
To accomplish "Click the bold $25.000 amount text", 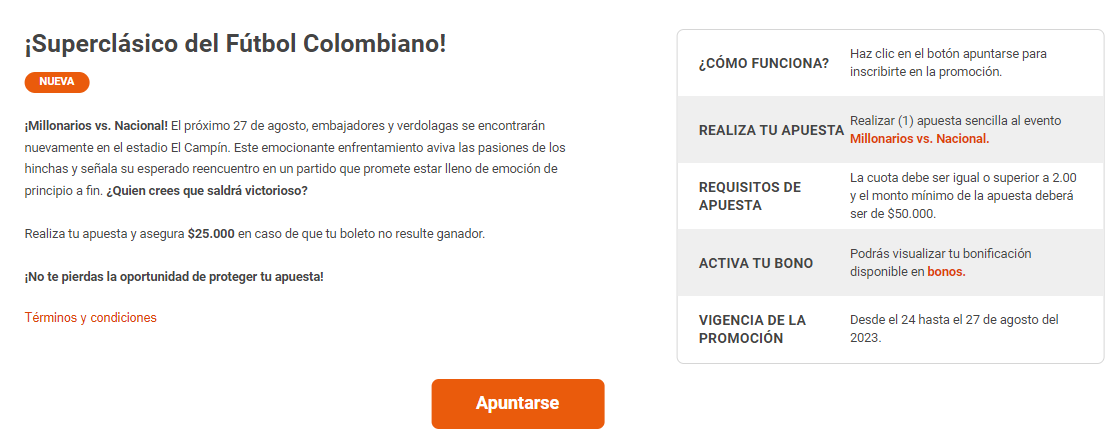I will pos(210,233).
